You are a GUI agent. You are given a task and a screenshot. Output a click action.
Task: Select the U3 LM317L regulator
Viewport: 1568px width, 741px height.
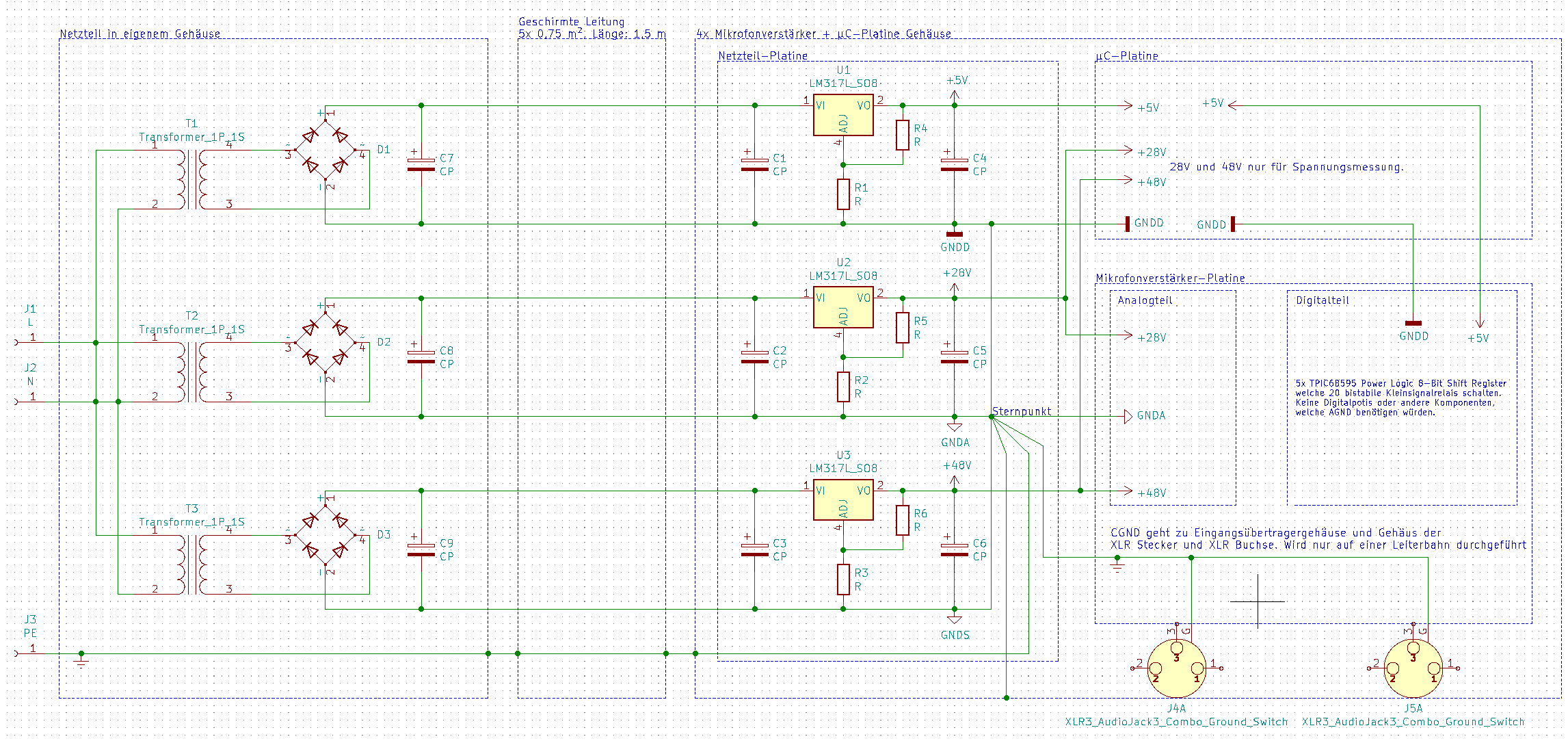coord(842,500)
